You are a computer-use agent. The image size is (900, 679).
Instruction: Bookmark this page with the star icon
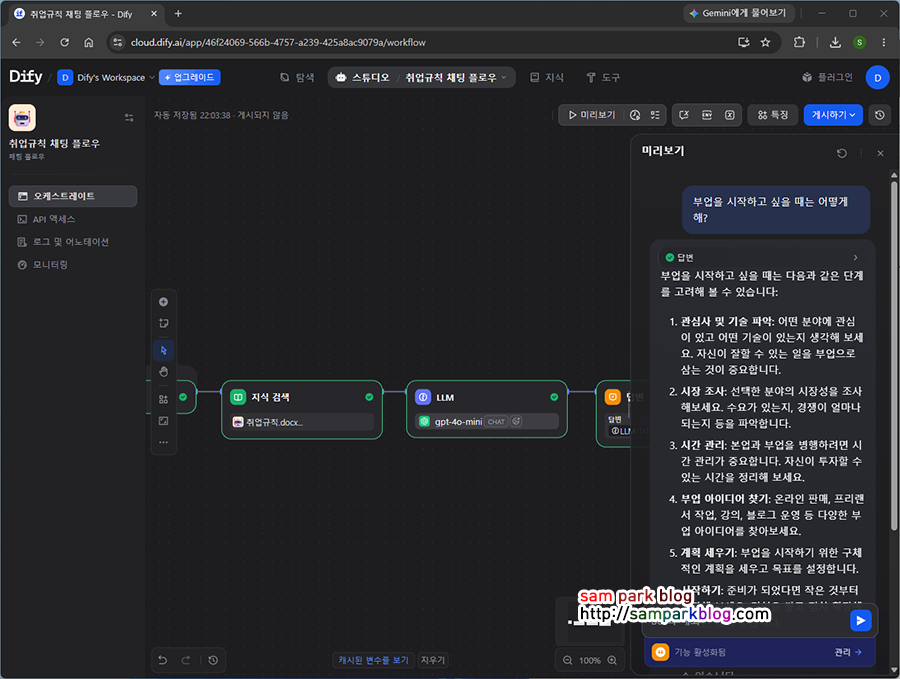pyautogui.click(x=765, y=42)
